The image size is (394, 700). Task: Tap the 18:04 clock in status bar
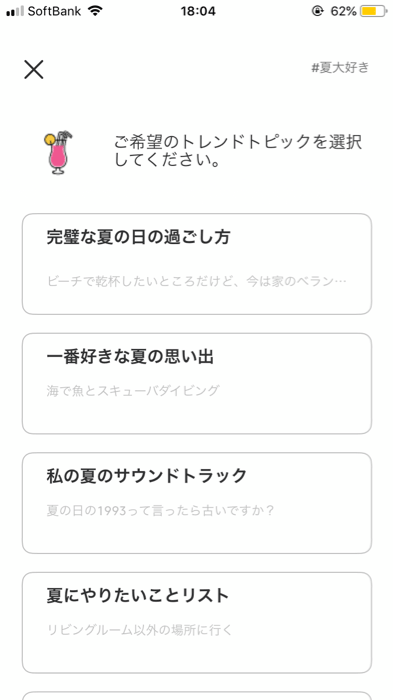coord(198,11)
